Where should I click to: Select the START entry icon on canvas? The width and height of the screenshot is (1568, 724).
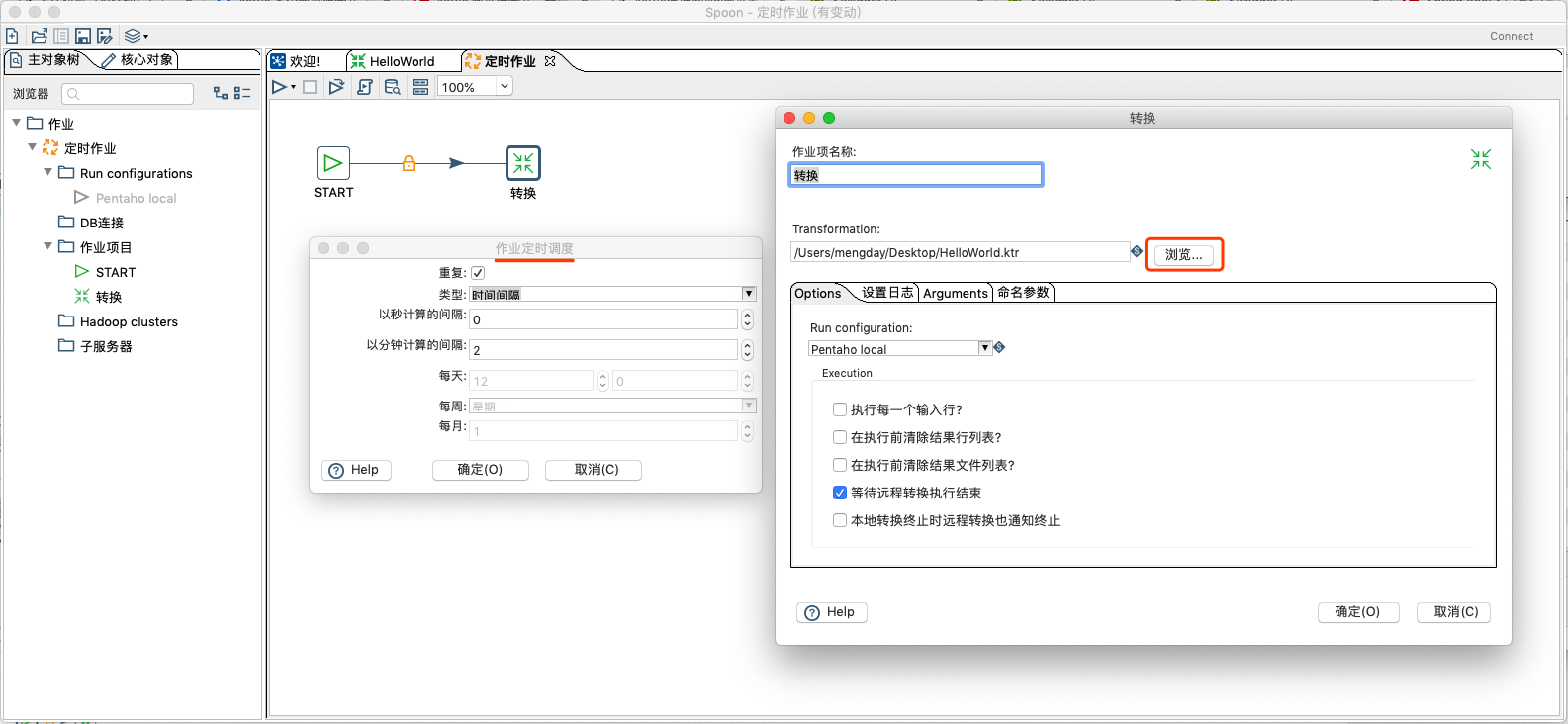(333, 163)
